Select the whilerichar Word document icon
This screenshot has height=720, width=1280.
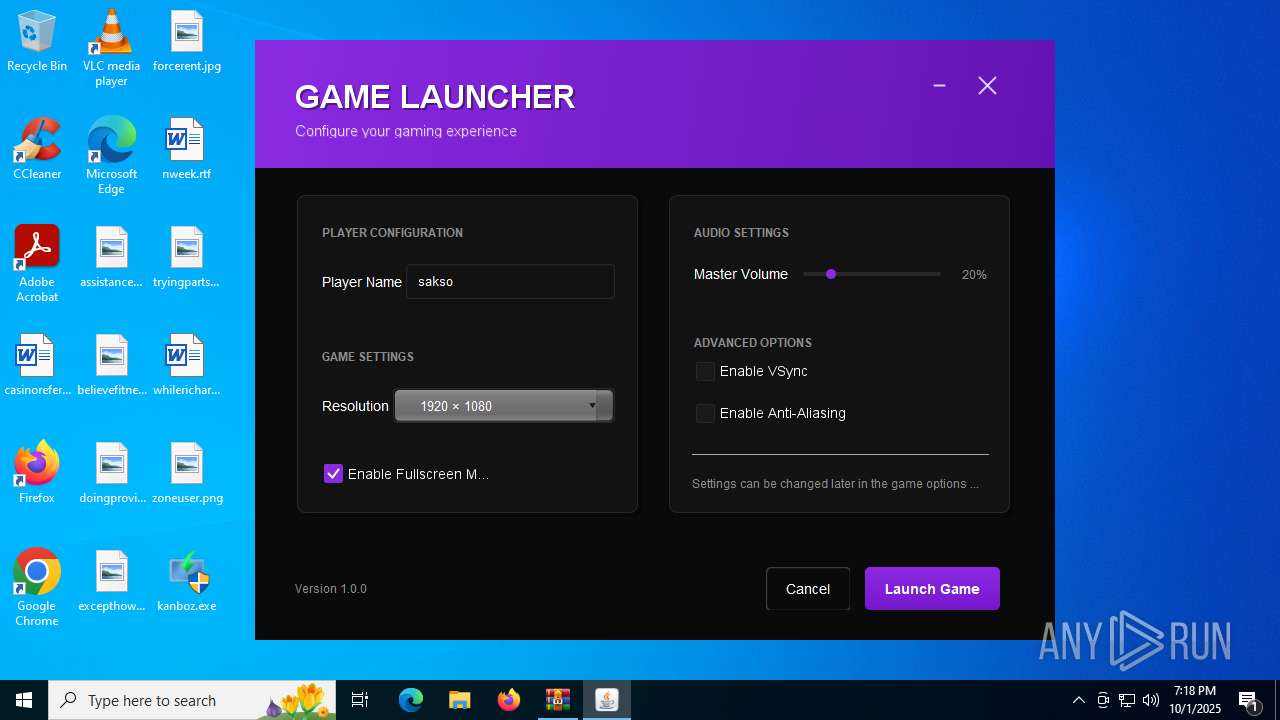click(x=187, y=366)
